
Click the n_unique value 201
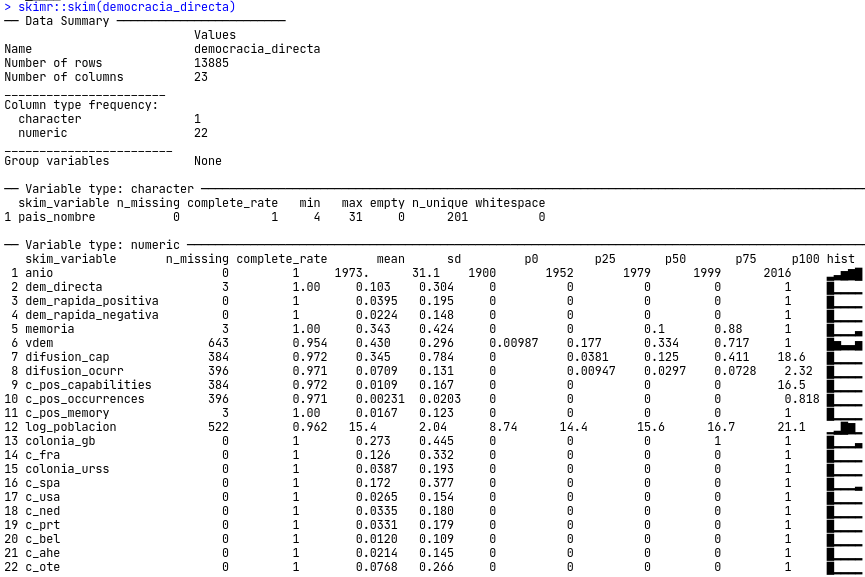tap(457, 217)
